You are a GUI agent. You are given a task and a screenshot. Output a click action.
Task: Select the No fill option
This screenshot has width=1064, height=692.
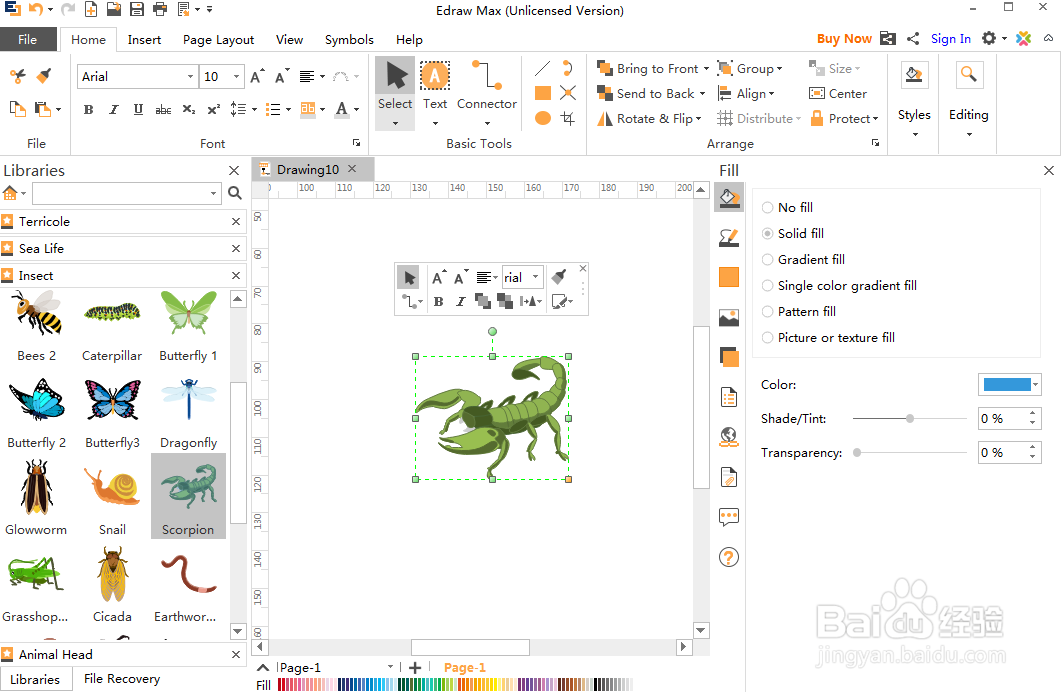point(787,208)
